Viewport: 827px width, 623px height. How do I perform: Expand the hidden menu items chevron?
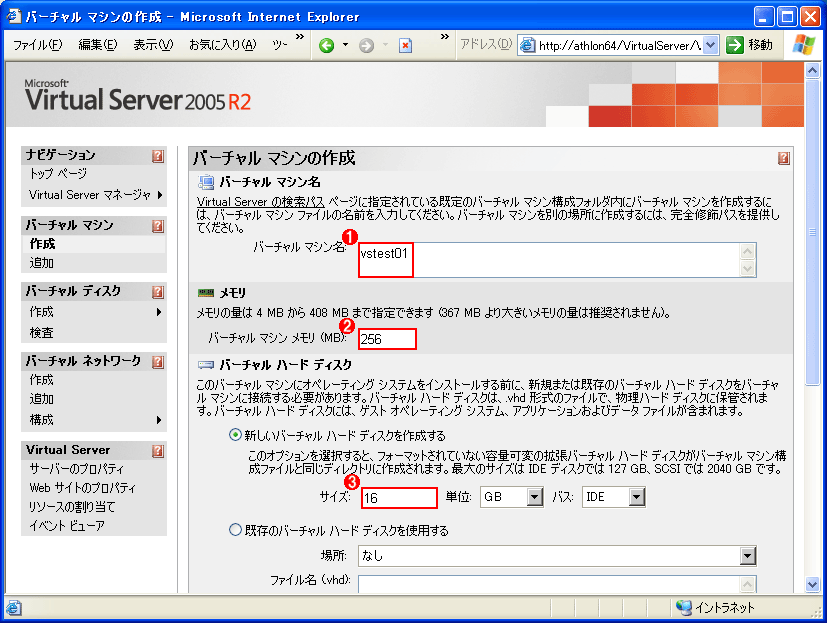coord(300,36)
